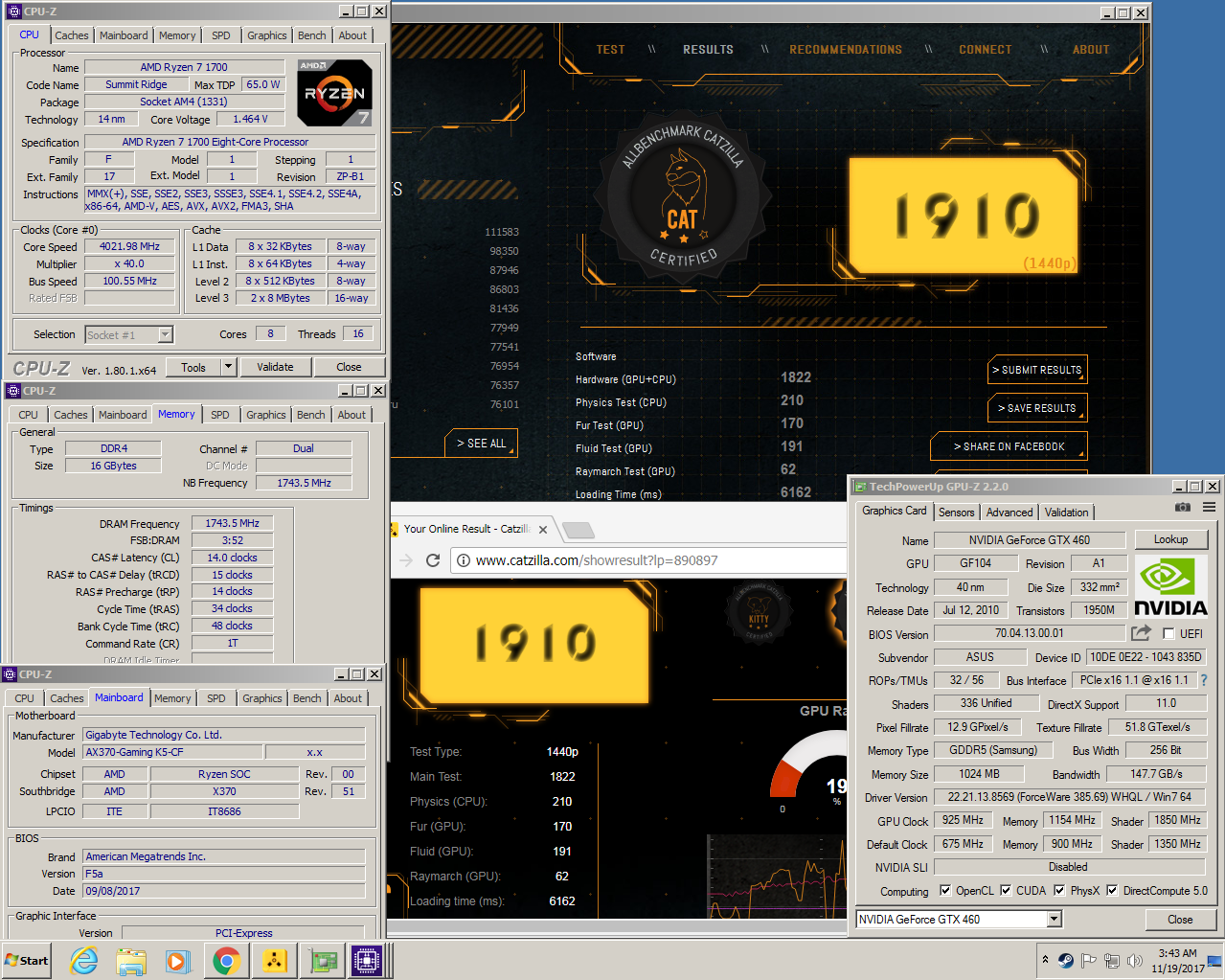The width and height of the screenshot is (1225, 980).
Task: Toggle the PhysX checkbox
Action: [x=1059, y=890]
